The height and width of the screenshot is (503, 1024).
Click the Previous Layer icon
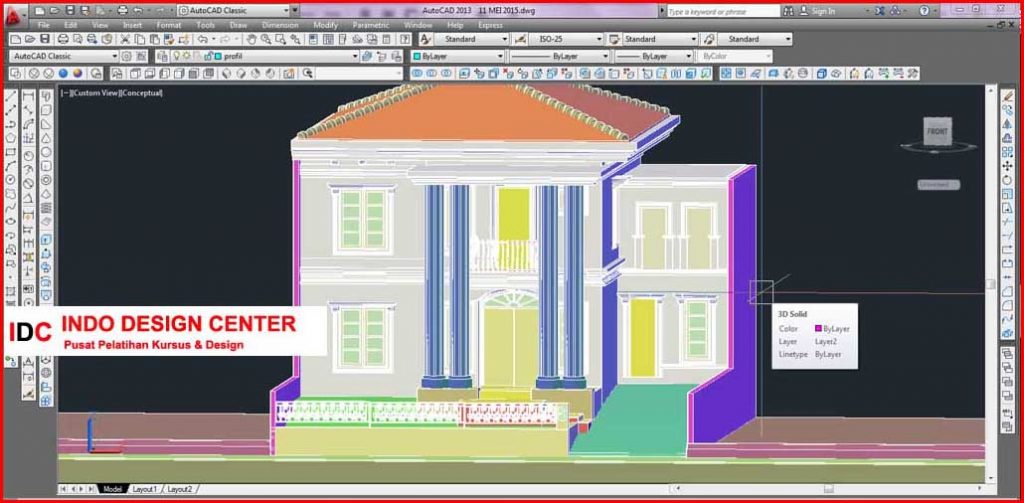pyautogui.click(x=382, y=56)
